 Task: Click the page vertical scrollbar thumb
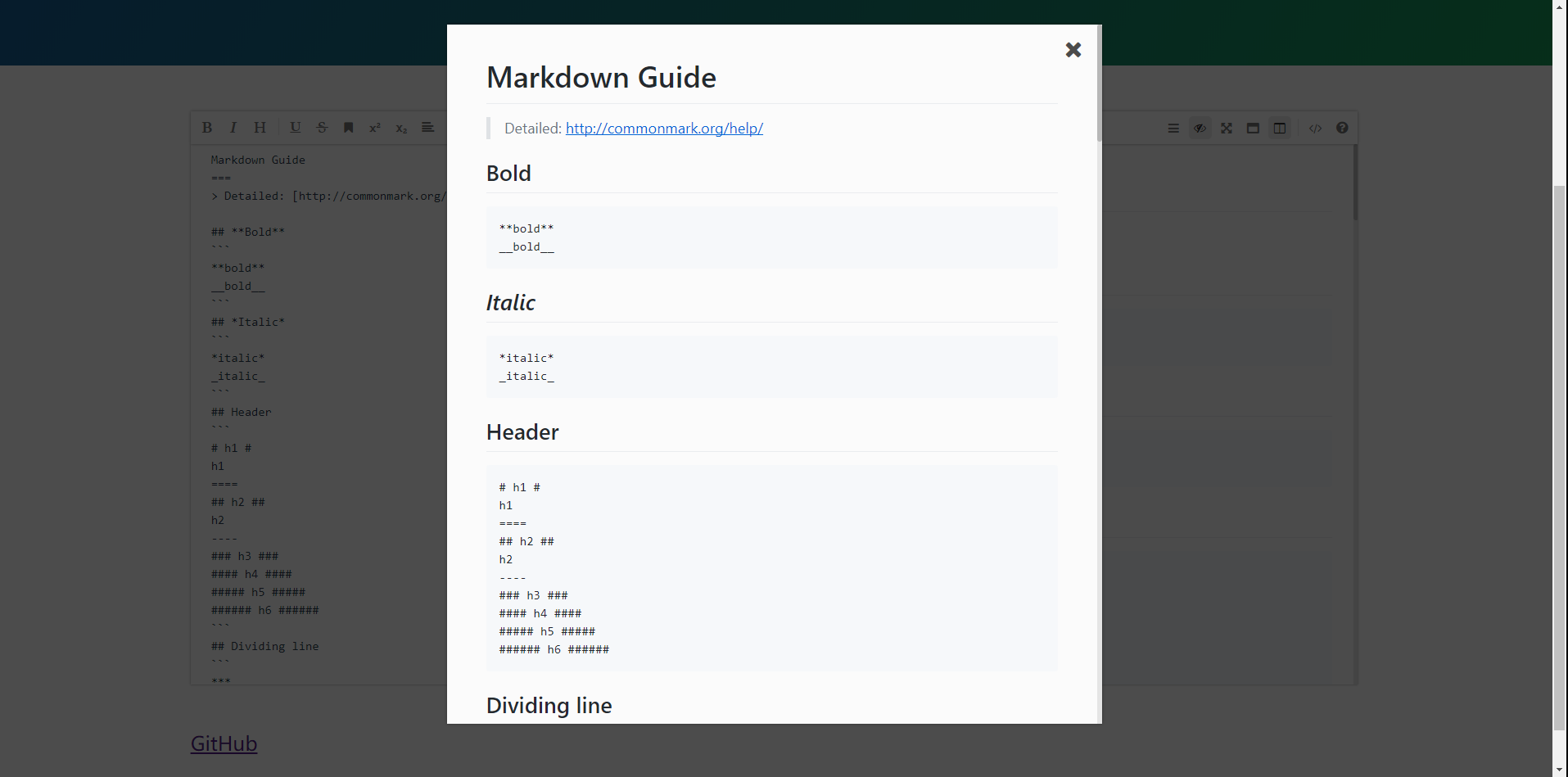1560,459
